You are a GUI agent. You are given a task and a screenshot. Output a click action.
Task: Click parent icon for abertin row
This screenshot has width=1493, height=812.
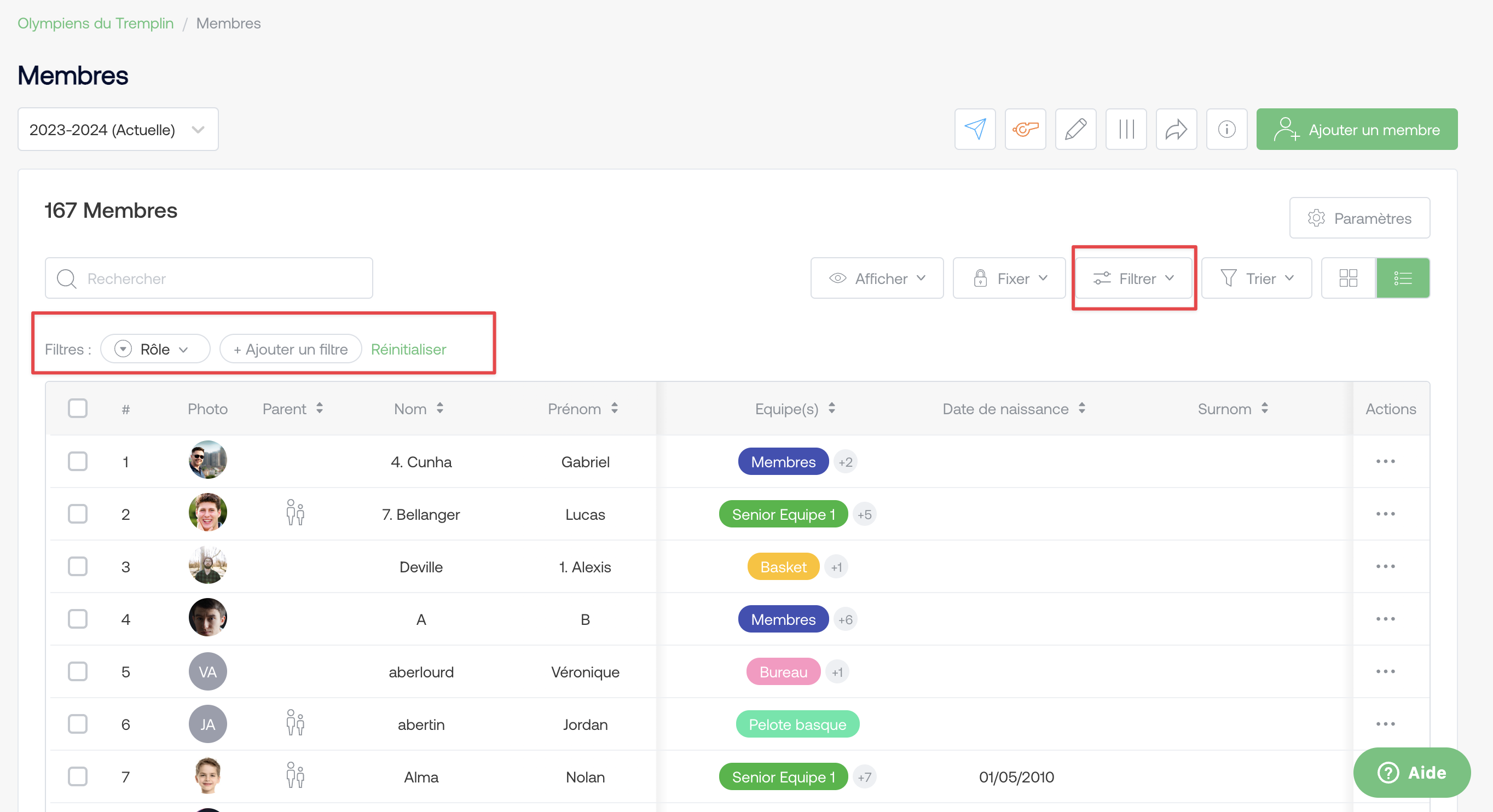click(295, 724)
